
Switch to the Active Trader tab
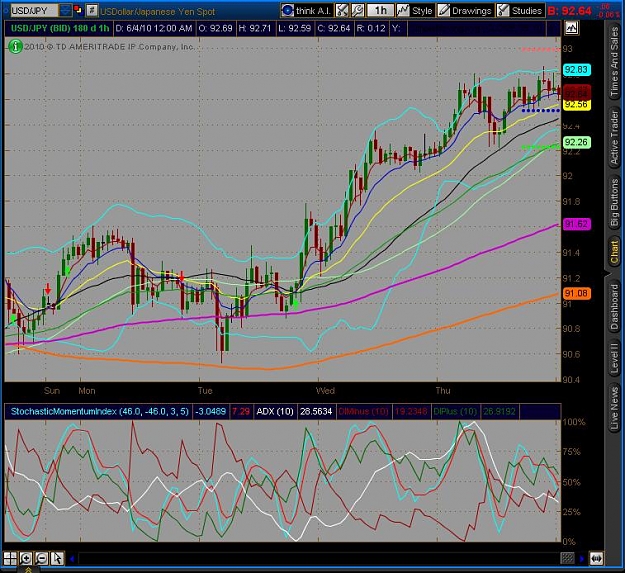click(x=614, y=137)
